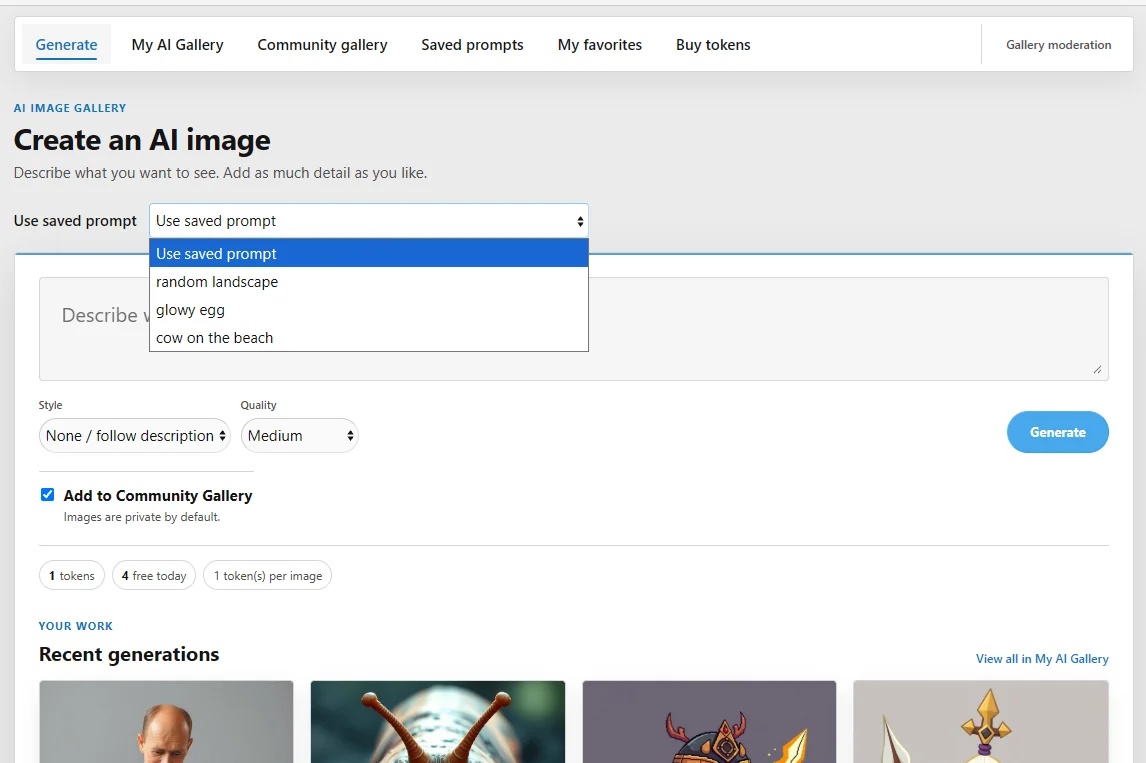Click the '1 token(s) per image' badge

coord(267,576)
